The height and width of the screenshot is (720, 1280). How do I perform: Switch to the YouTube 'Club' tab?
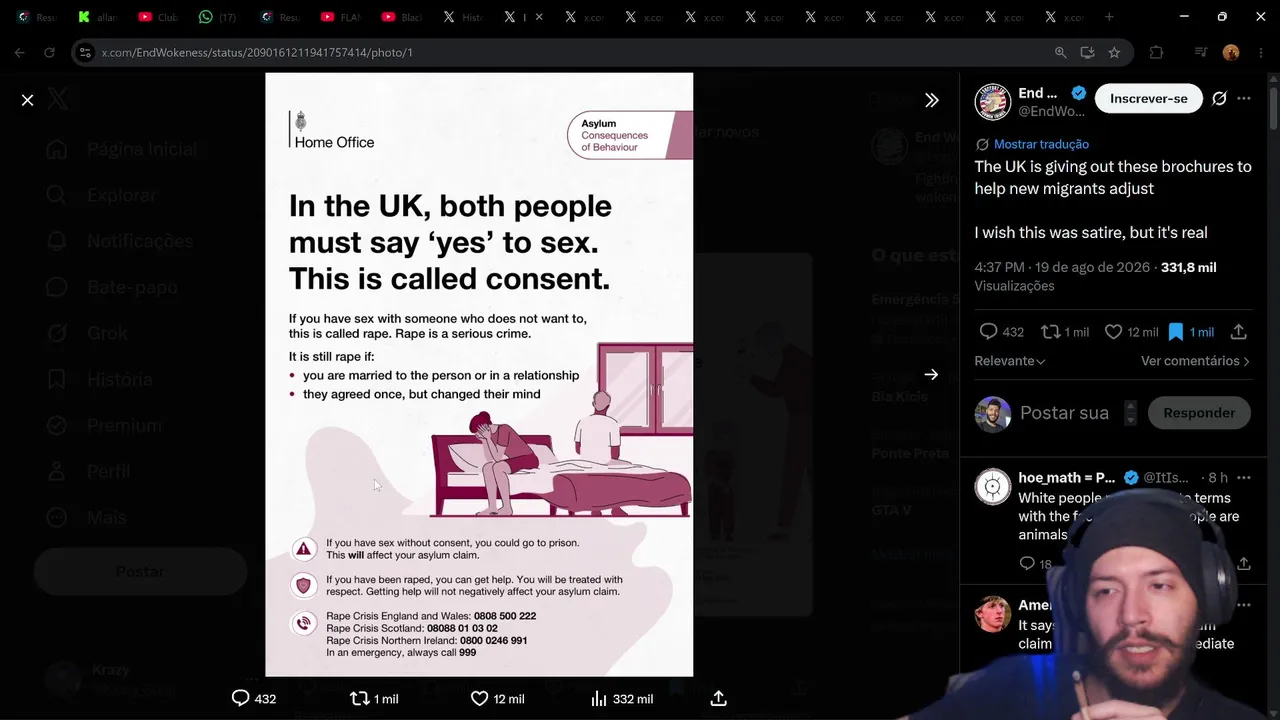(x=158, y=17)
